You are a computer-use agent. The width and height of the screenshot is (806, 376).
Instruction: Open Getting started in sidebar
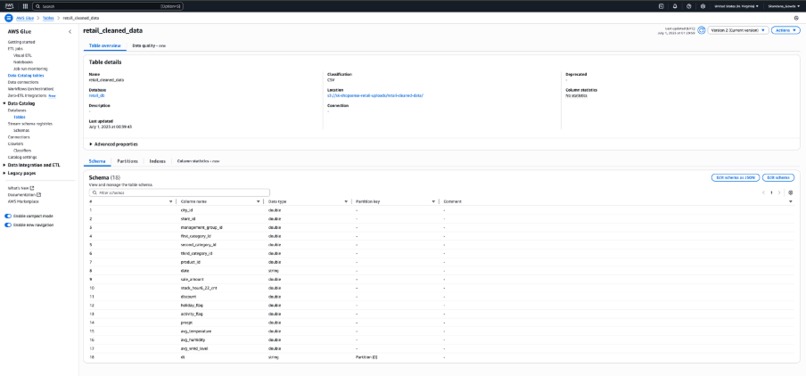[x=22, y=42]
